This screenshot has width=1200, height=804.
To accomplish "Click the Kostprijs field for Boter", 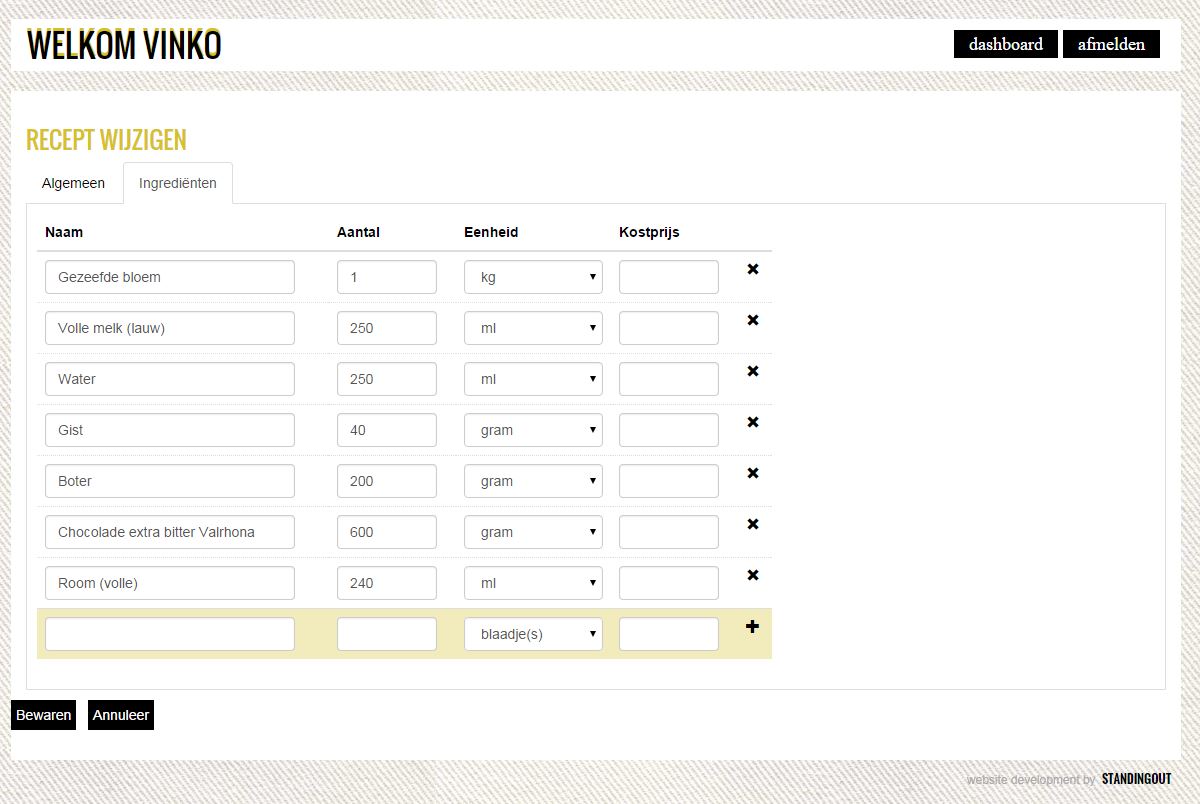I will [x=668, y=481].
